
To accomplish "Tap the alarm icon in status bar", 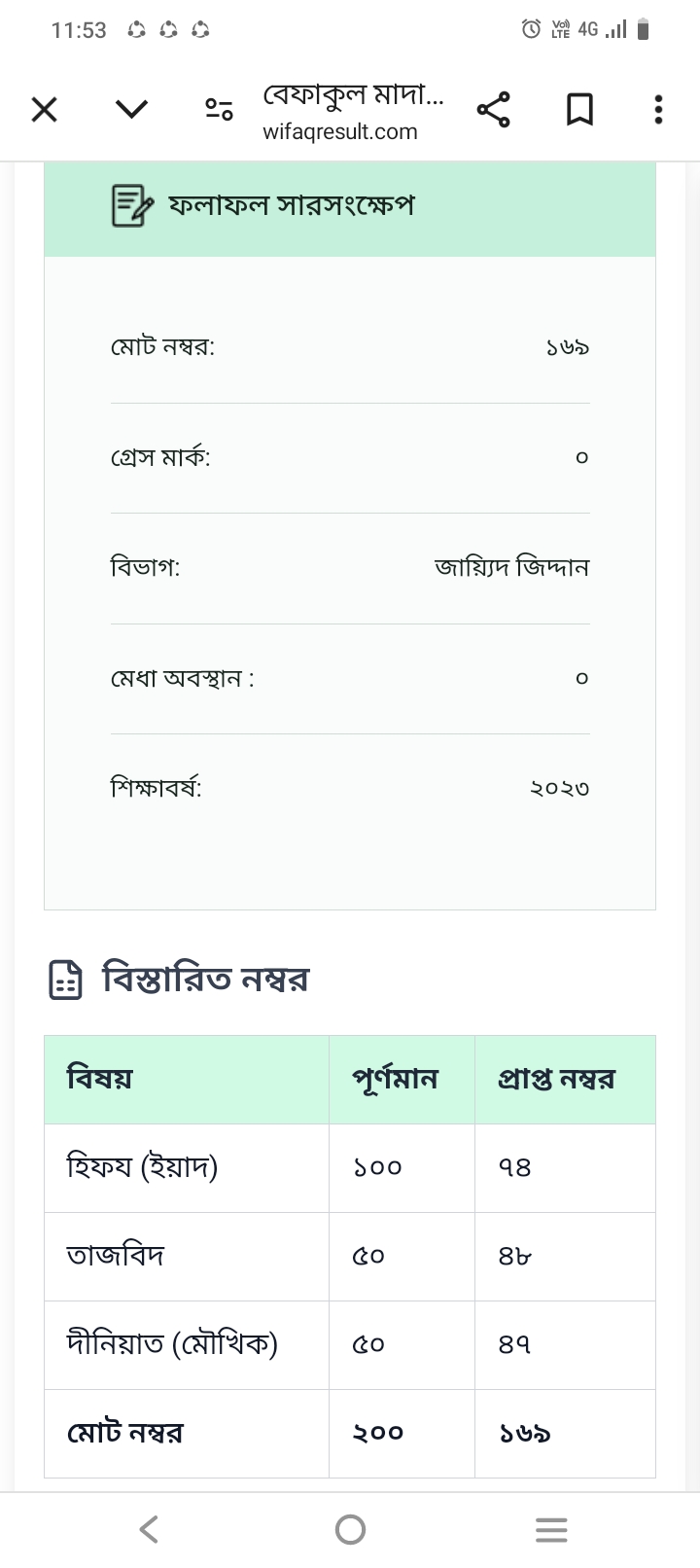I will [x=531, y=29].
